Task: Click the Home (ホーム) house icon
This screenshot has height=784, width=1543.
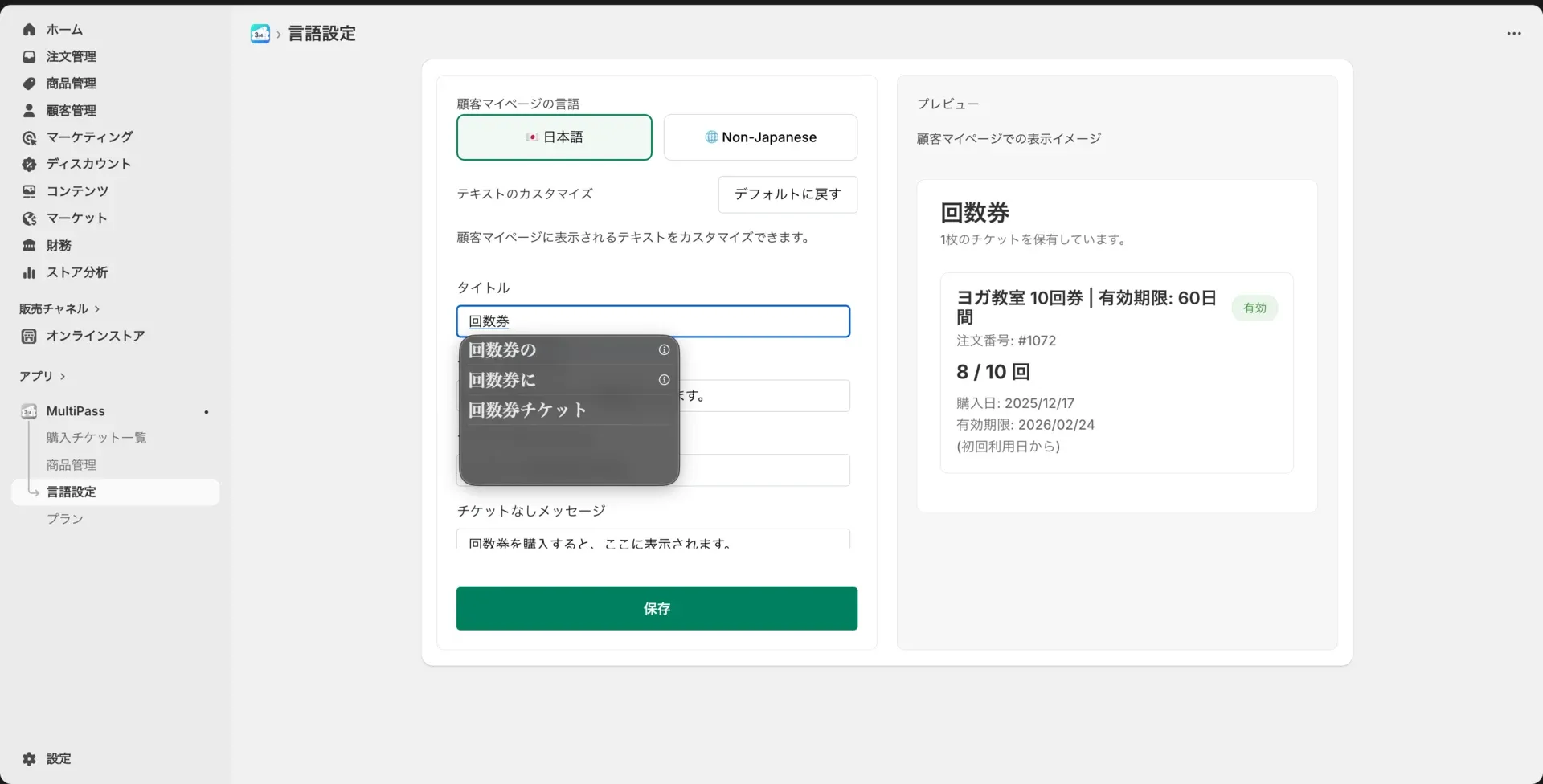Action: pyautogui.click(x=29, y=30)
